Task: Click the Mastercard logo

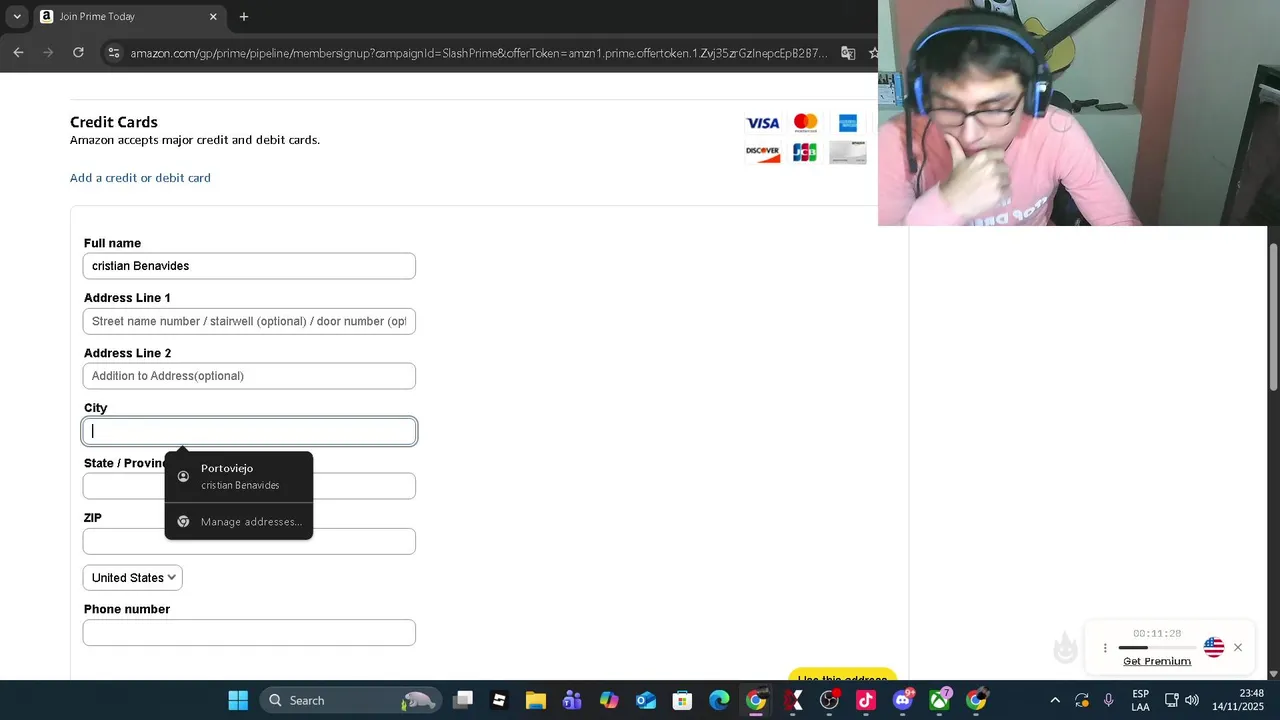Action: [805, 123]
